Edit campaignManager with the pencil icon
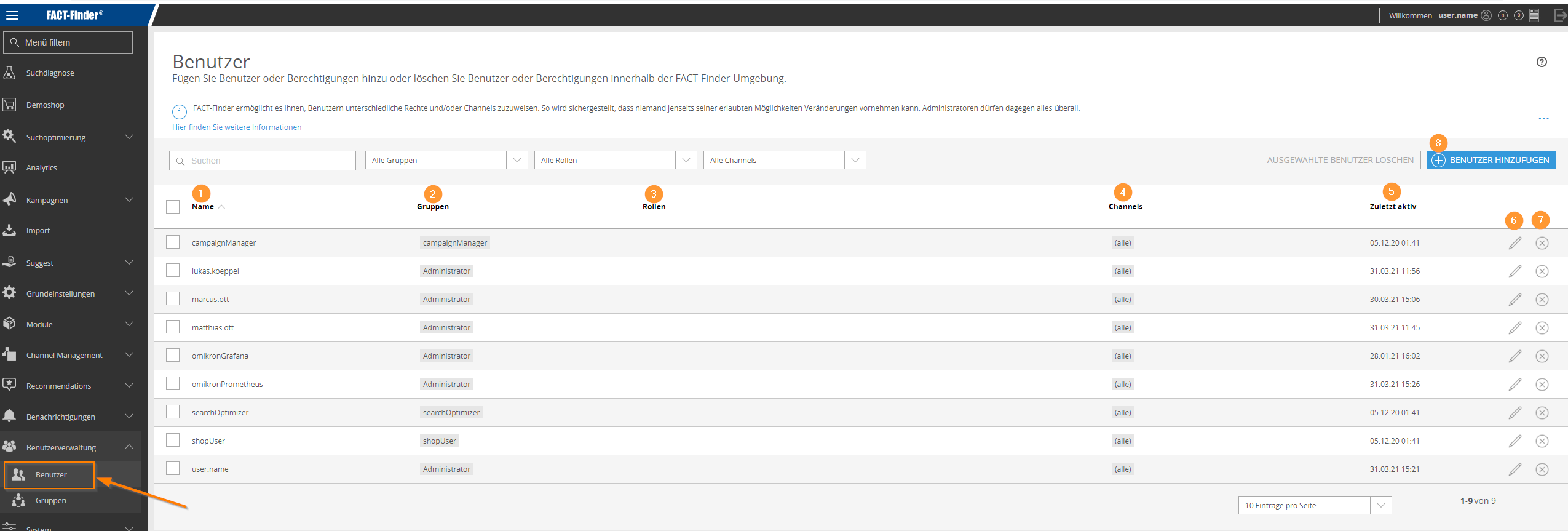The image size is (1568, 531). (1515, 243)
